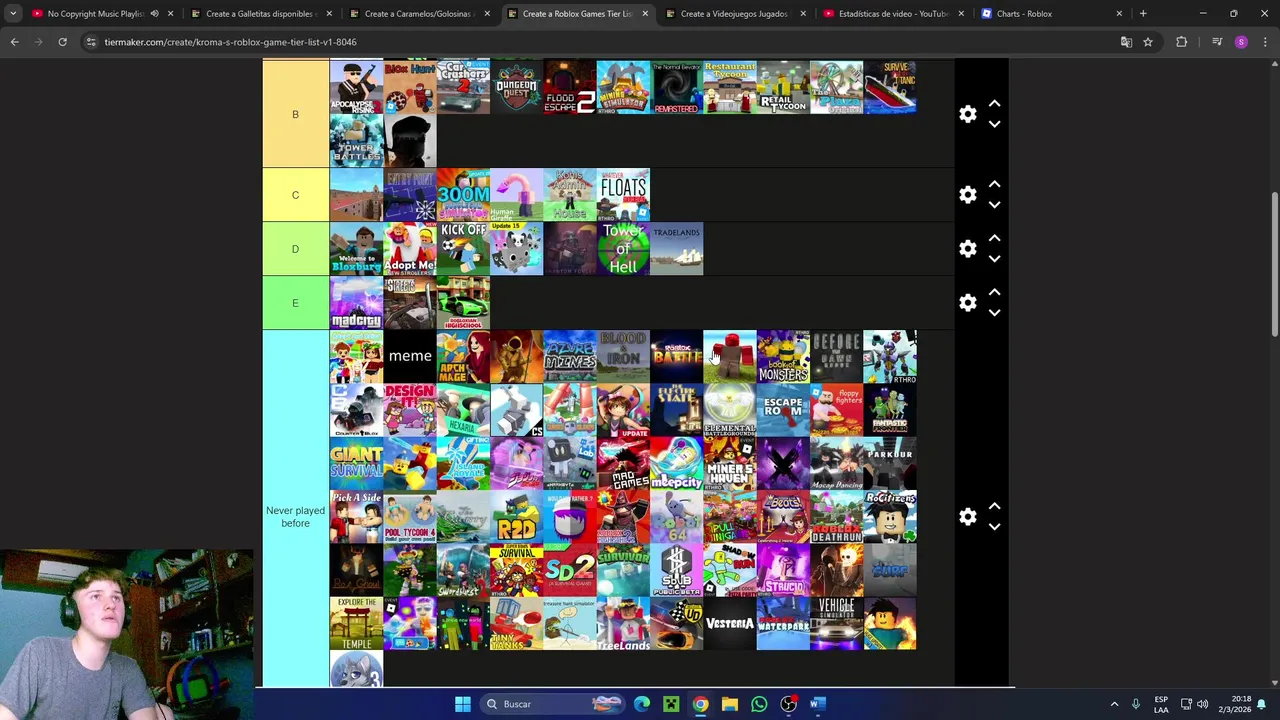Open a new Chrome tab
Viewport: 1280px width, 720px height.
pyautogui.click(x=1143, y=14)
